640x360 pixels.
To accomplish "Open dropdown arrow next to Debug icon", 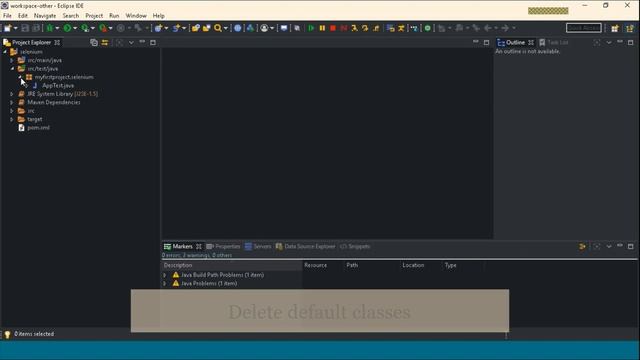I will pos(57,28).
